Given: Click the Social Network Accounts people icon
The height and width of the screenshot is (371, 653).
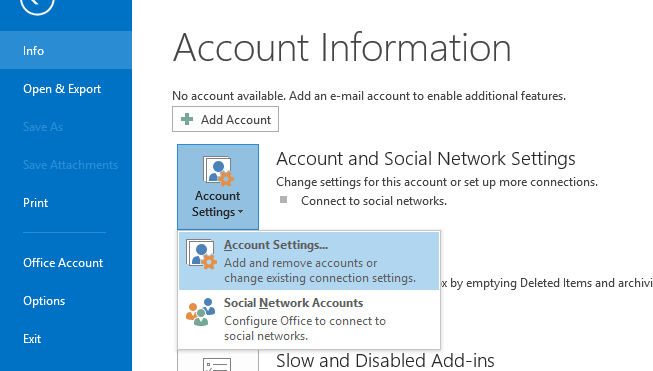Looking at the screenshot, I should [x=201, y=311].
